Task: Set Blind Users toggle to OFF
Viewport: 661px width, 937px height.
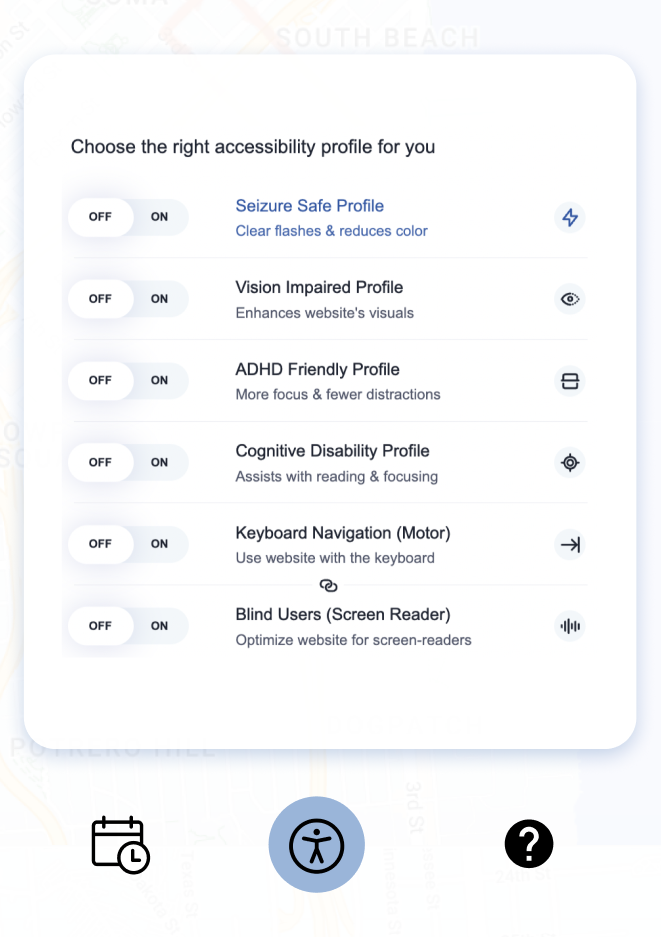Action: [100, 627]
